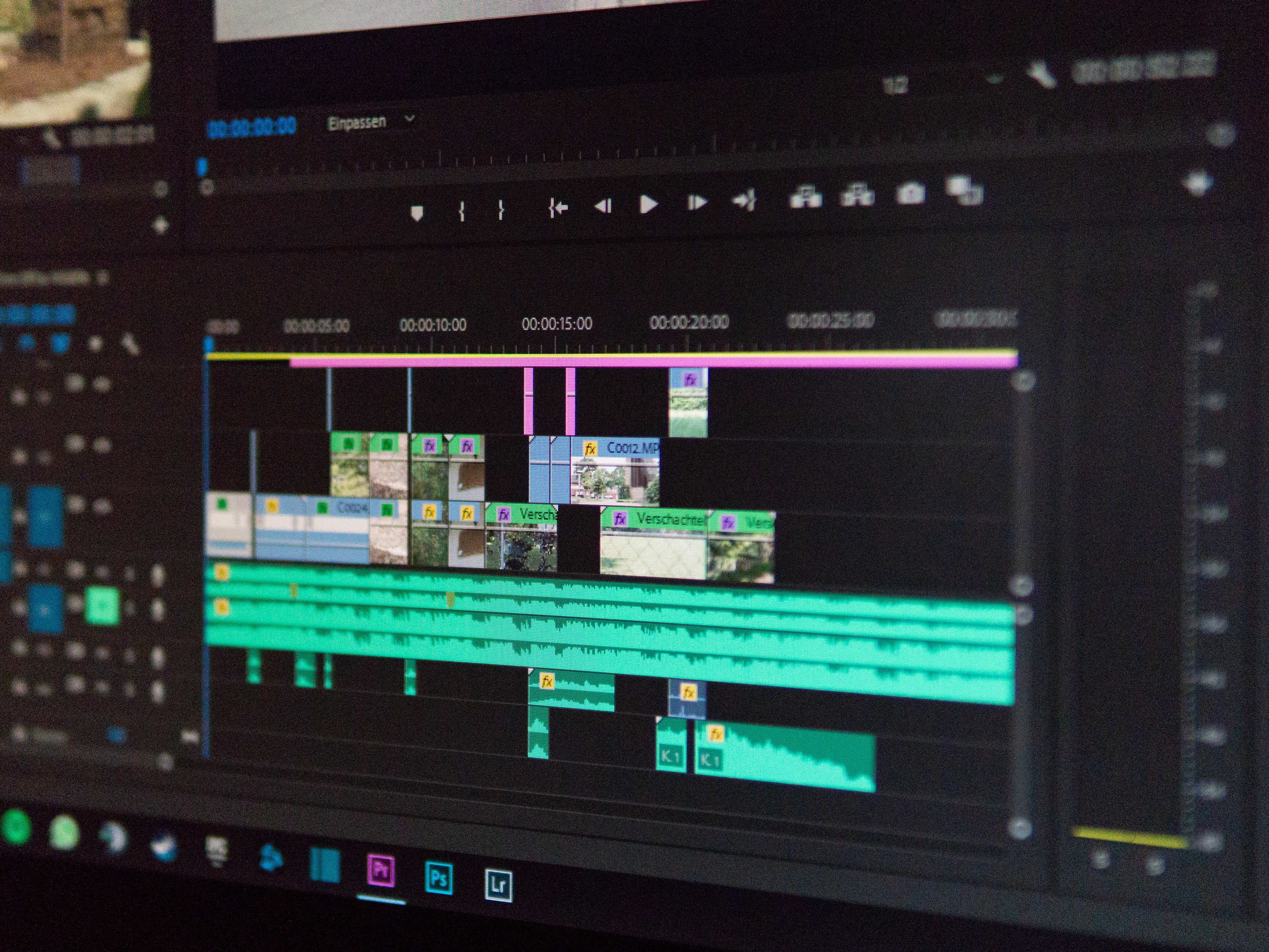Toggle the fx badge on the C0012 clip

pos(590,449)
